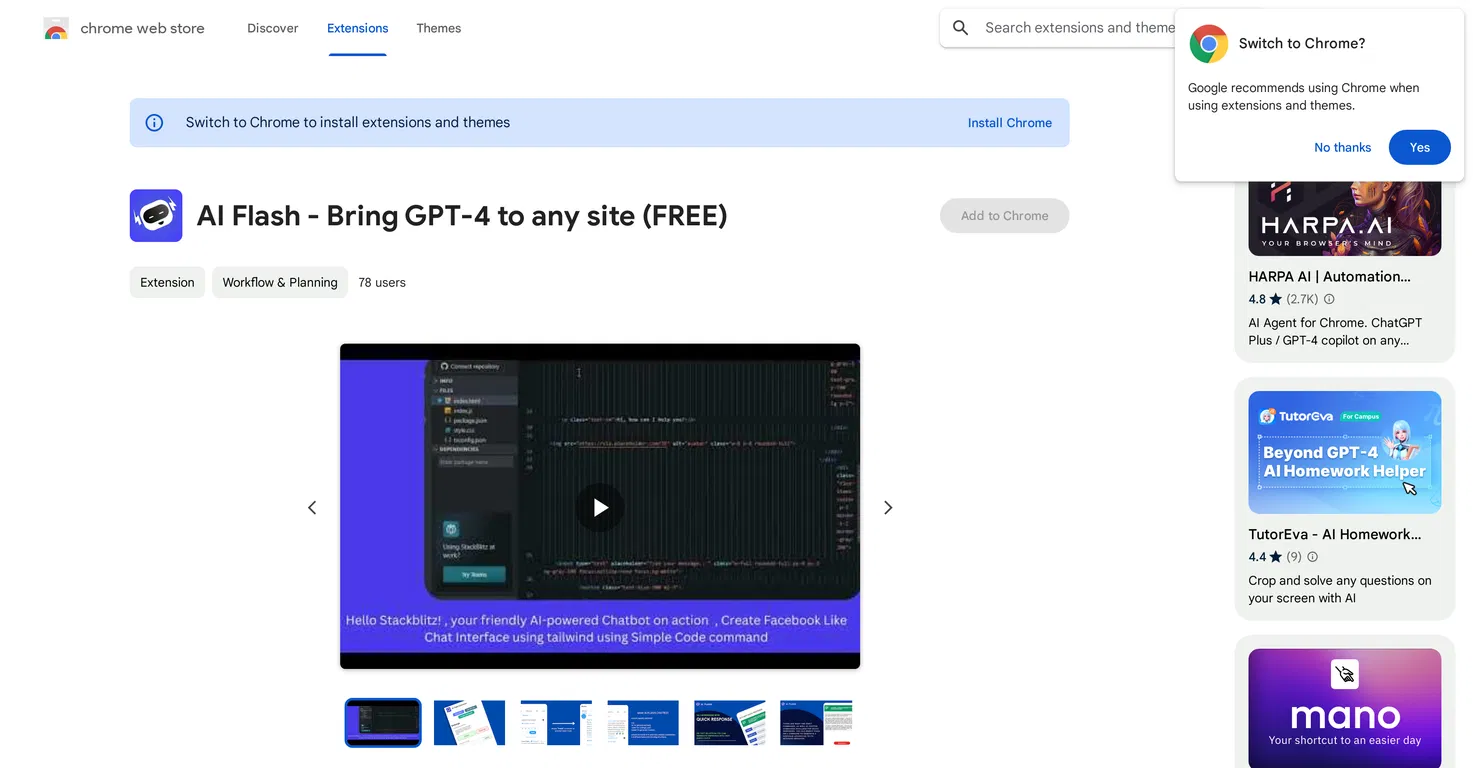Focus the Search extensions and themes field

(1075, 28)
